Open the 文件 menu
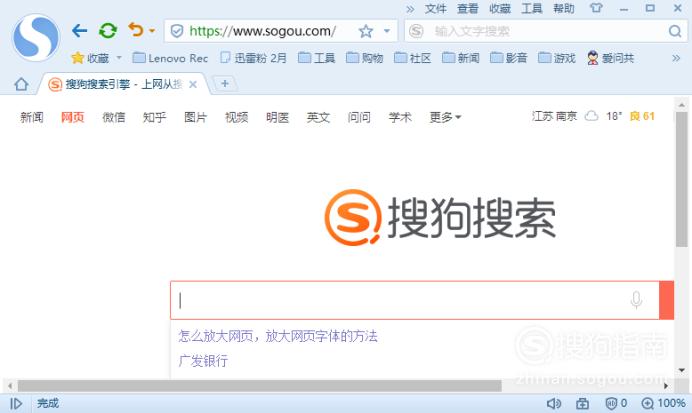Screen dimensions: 692x413 436,8
